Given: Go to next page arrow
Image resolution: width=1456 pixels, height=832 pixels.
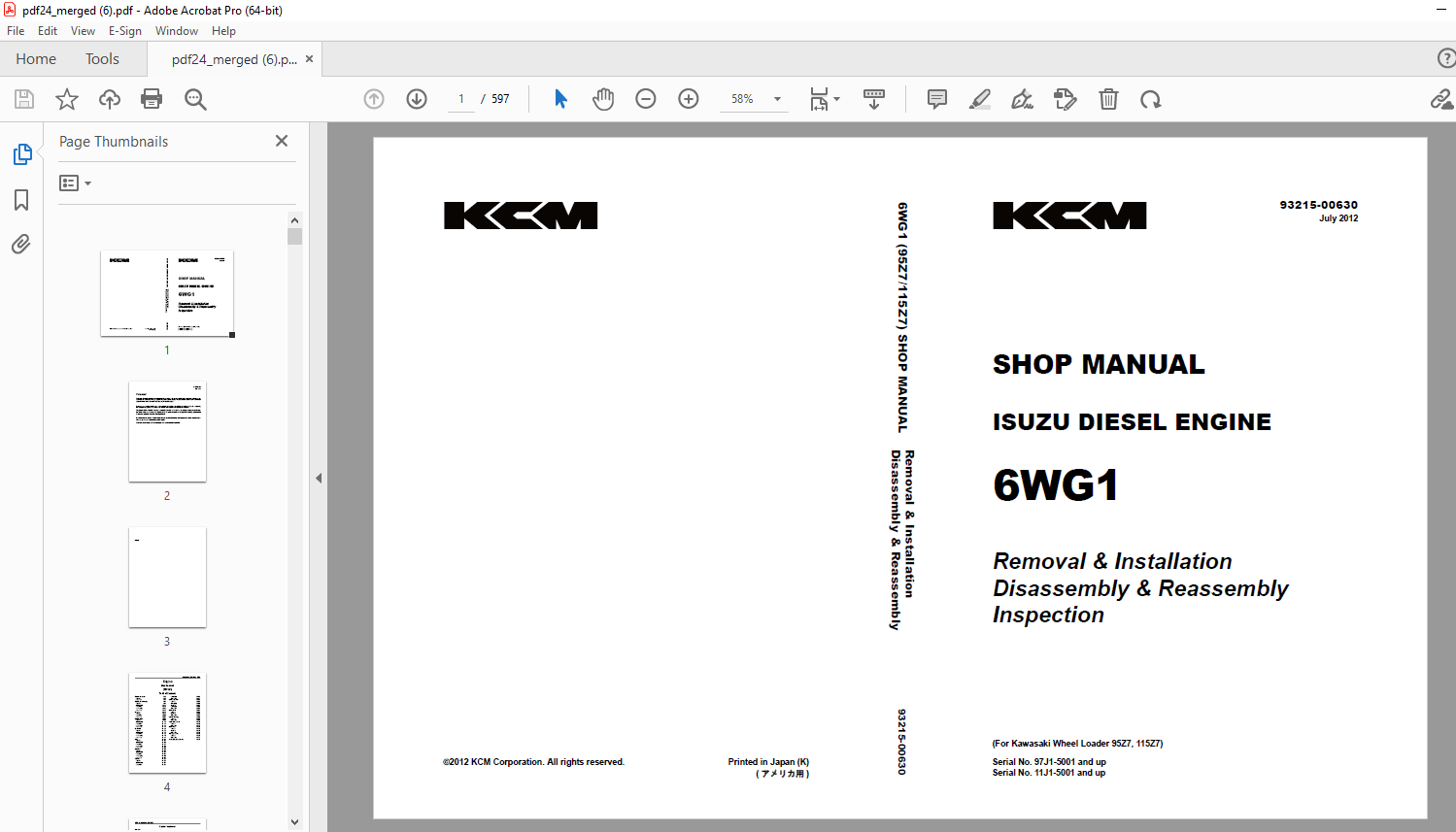Looking at the screenshot, I should [x=417, y=99].
